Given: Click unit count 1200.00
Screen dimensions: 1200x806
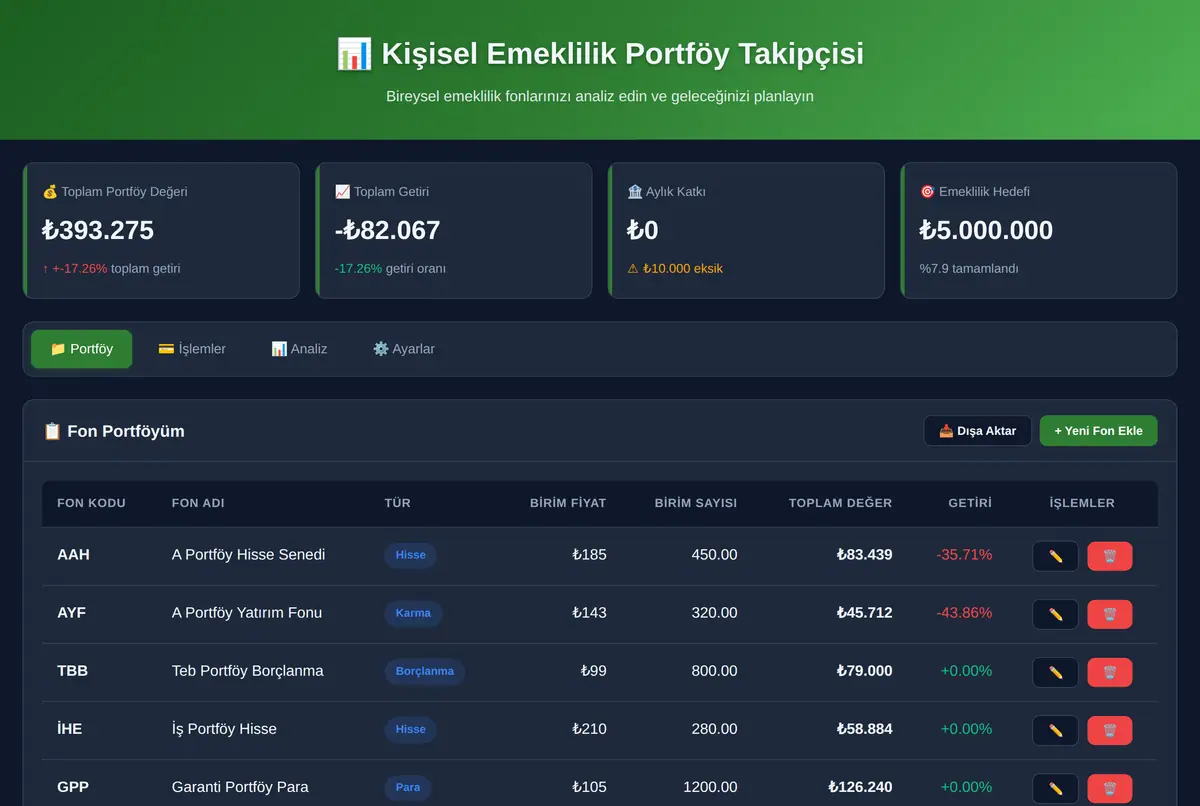Looking at the screenshot, I should coord(710,787).
